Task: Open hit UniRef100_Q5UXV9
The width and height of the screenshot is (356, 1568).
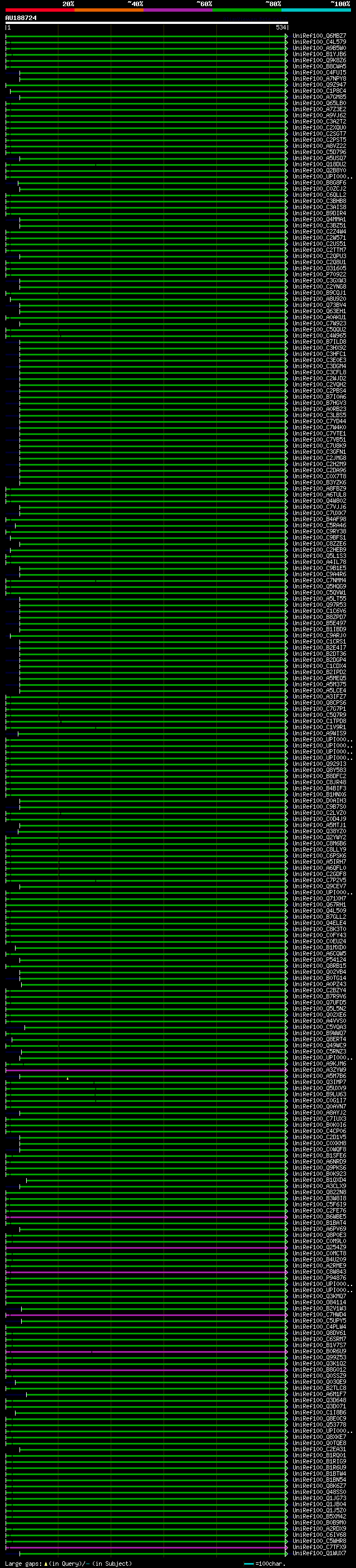Action: coord(319,1089)
